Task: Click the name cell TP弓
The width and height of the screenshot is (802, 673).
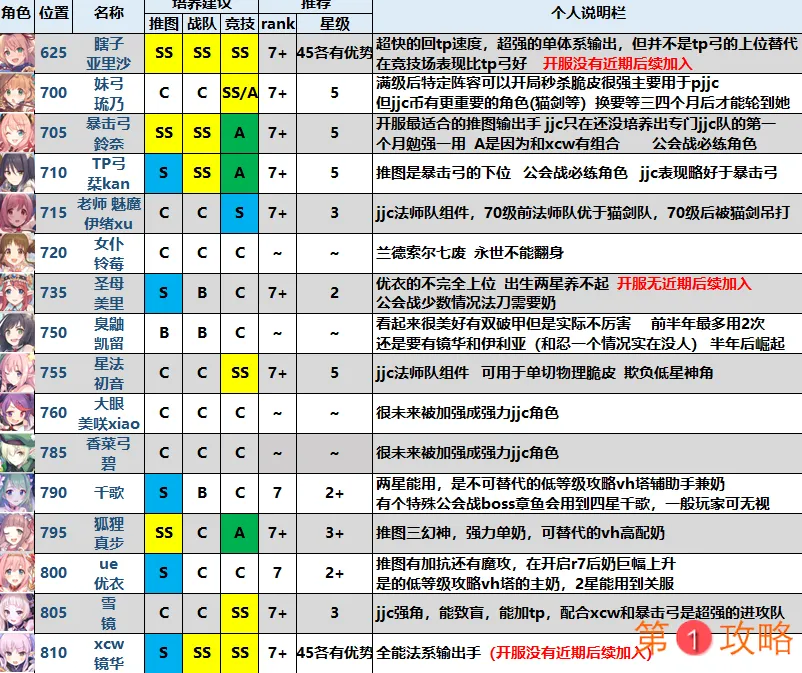Action: coord(109,173)
